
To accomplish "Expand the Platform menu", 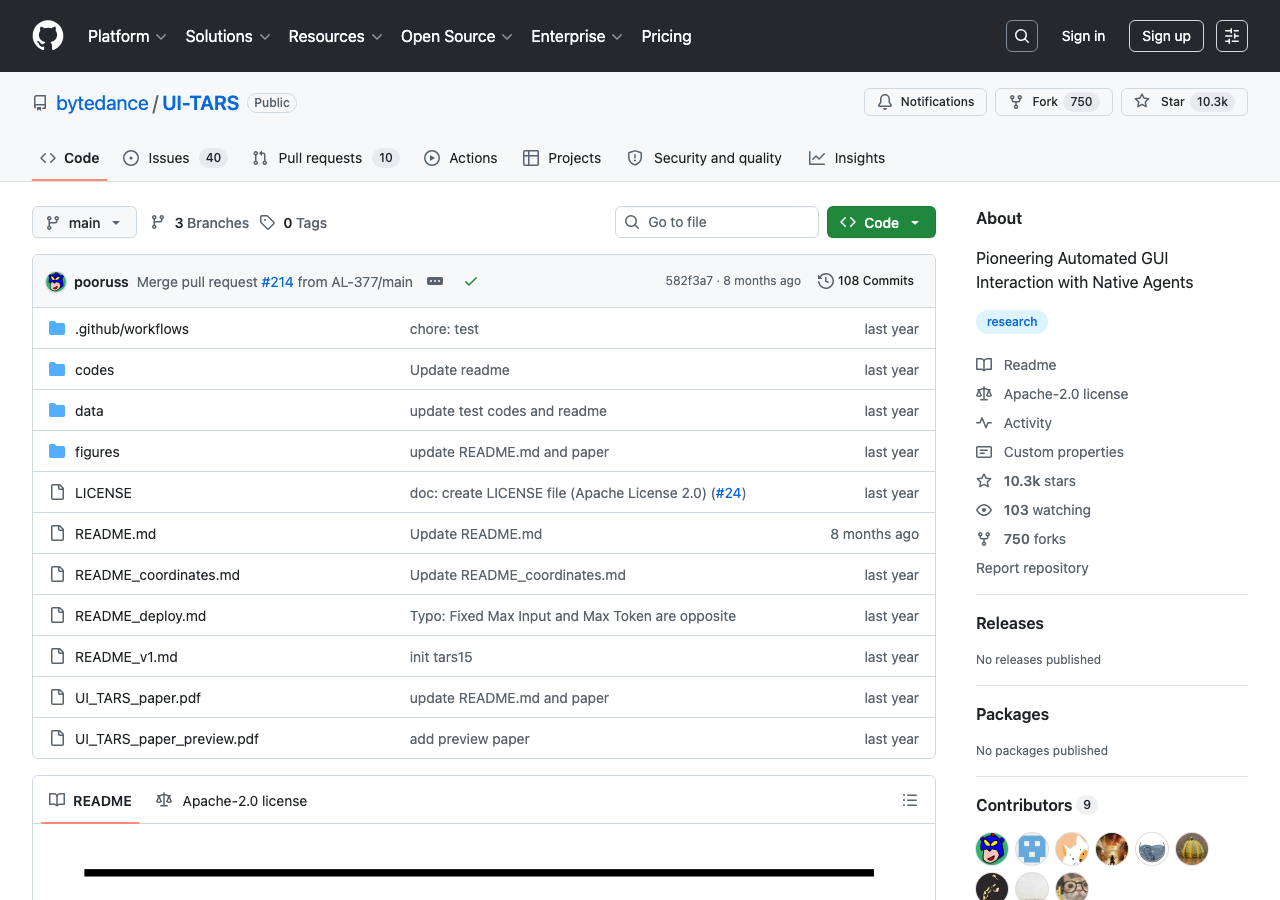I will (127, 36).
